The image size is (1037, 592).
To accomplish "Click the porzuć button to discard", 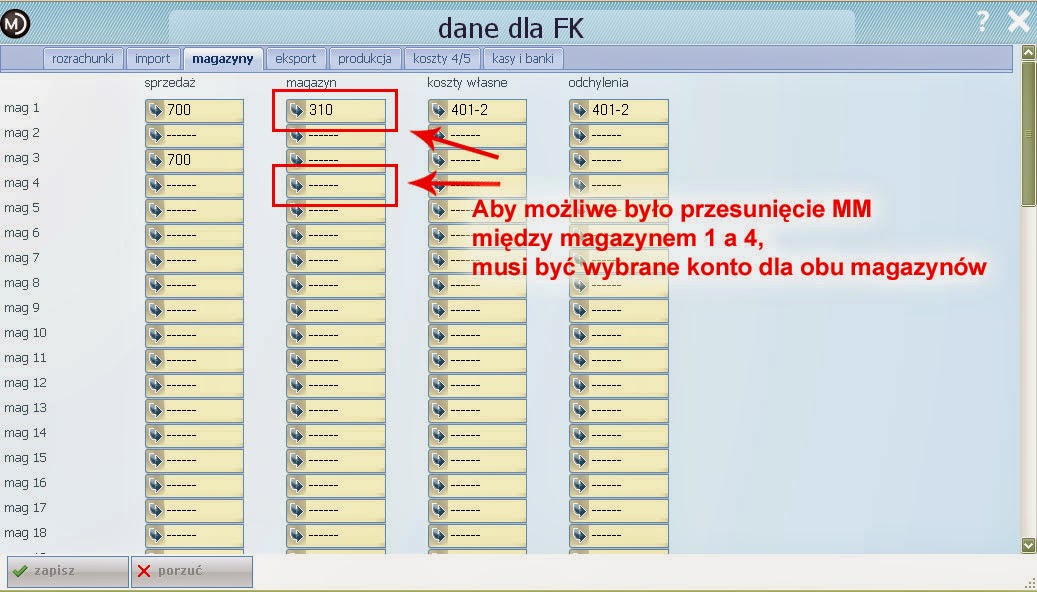I will [x=192, y=571].
